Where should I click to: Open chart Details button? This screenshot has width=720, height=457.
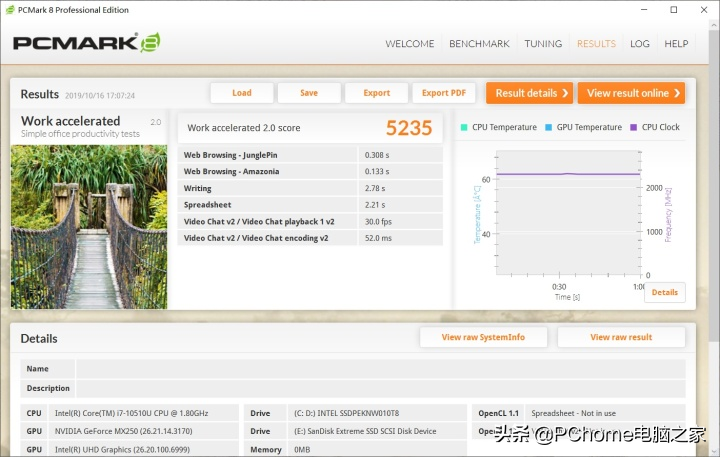click(x=665, y=293)
